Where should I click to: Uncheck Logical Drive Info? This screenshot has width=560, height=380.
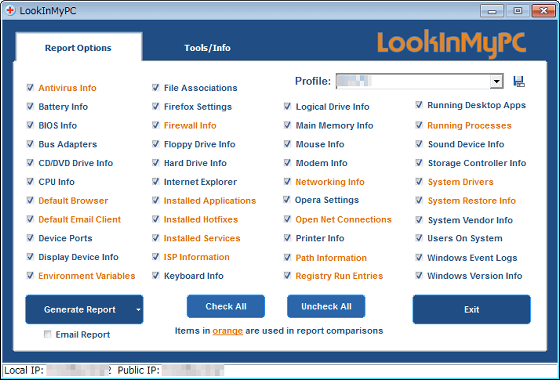[287, 106]
